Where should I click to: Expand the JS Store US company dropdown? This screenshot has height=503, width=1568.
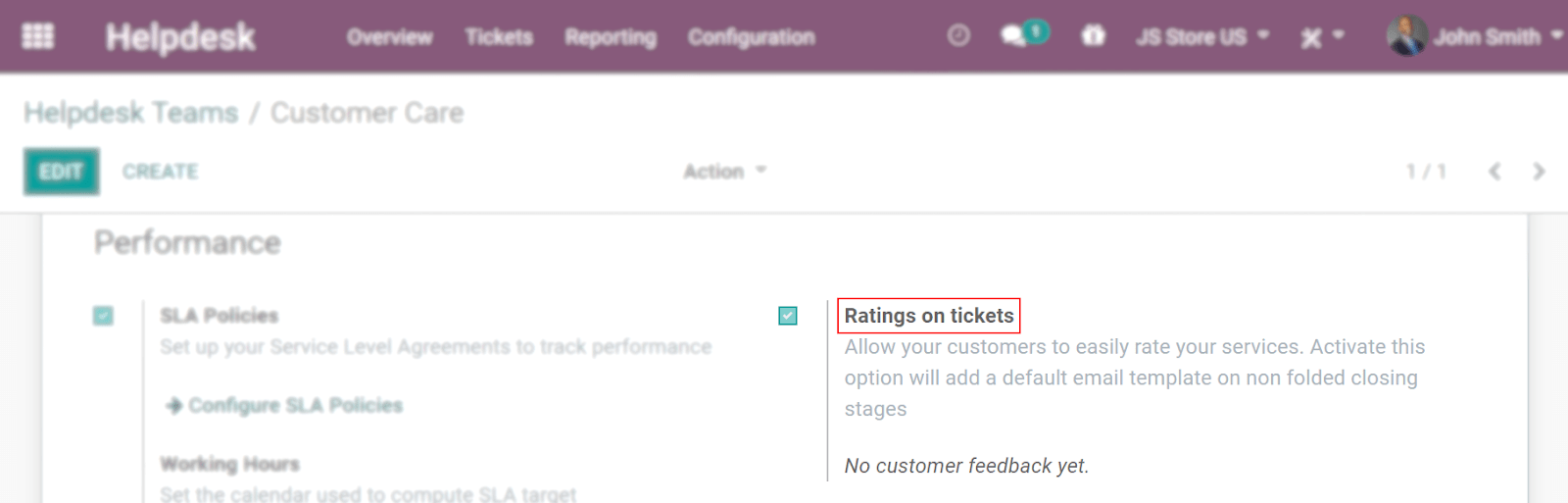point(1202,37)
